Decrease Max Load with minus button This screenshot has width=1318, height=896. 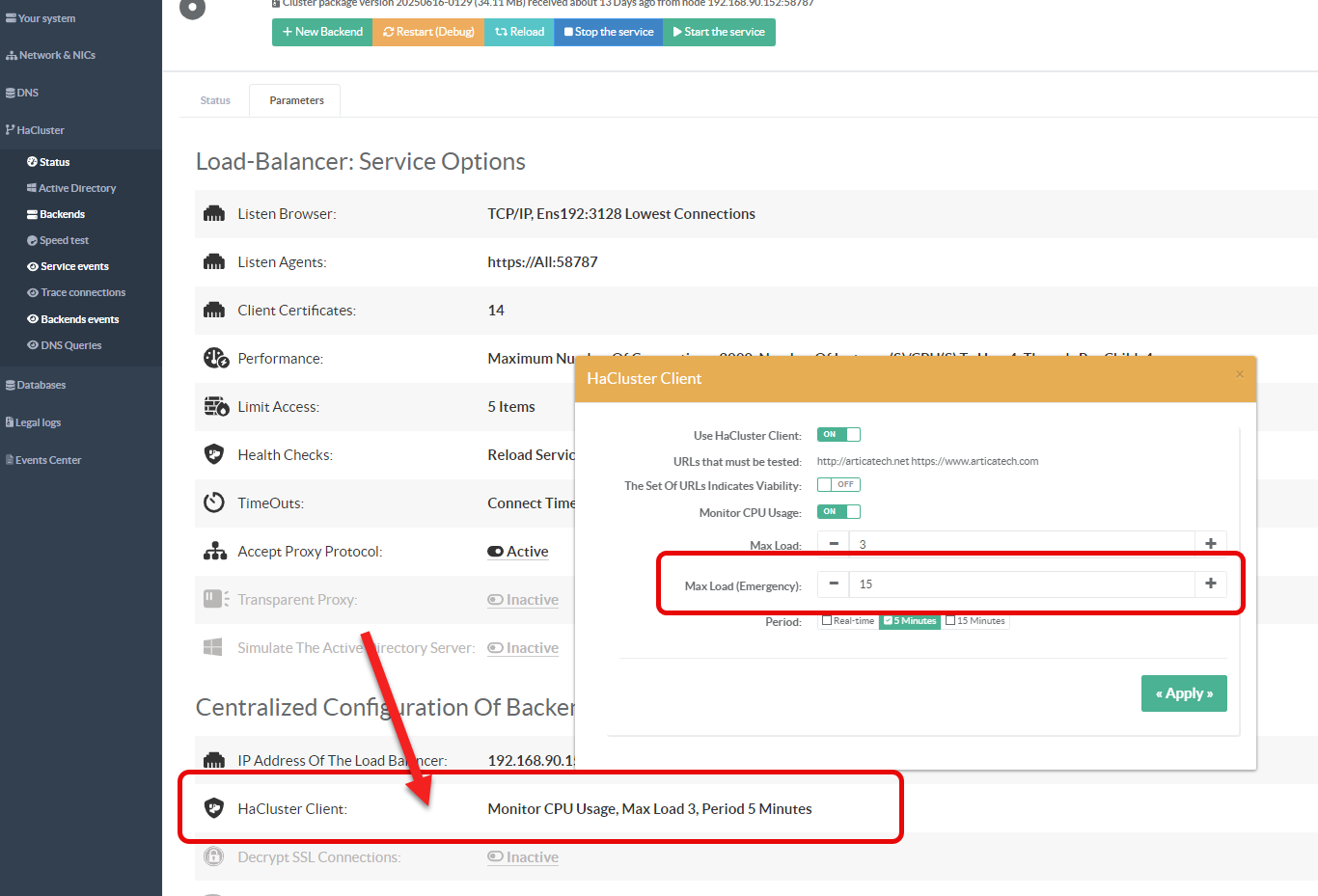[834, 544]
